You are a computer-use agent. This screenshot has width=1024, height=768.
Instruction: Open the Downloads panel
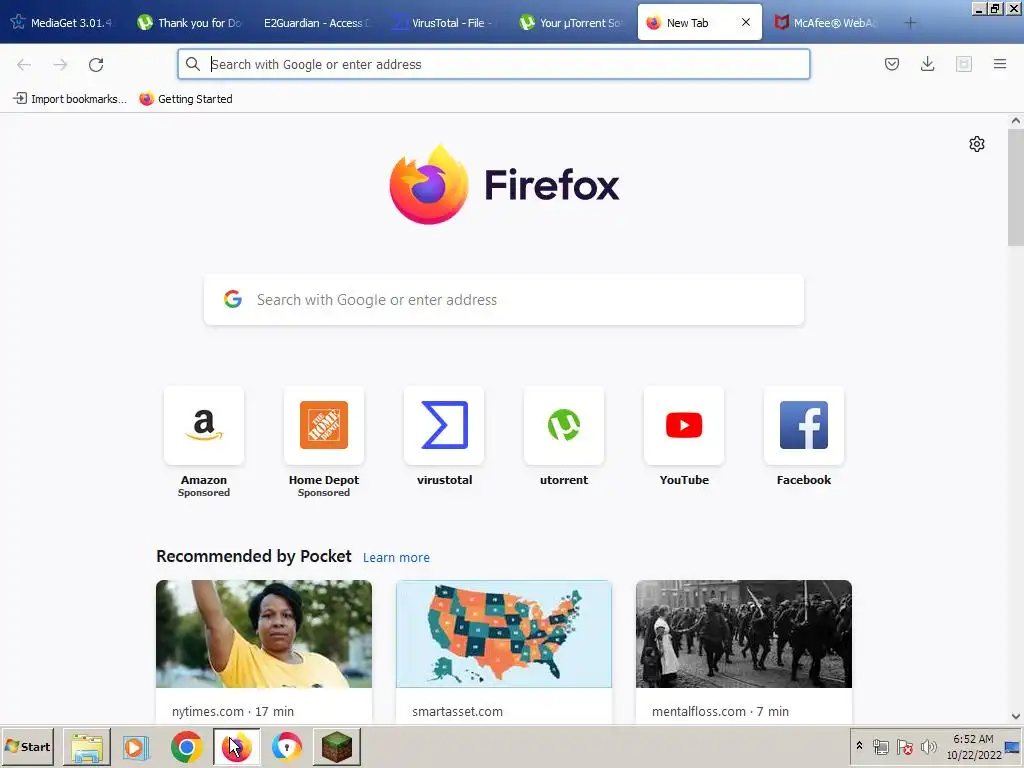click(x=927, y=64)
